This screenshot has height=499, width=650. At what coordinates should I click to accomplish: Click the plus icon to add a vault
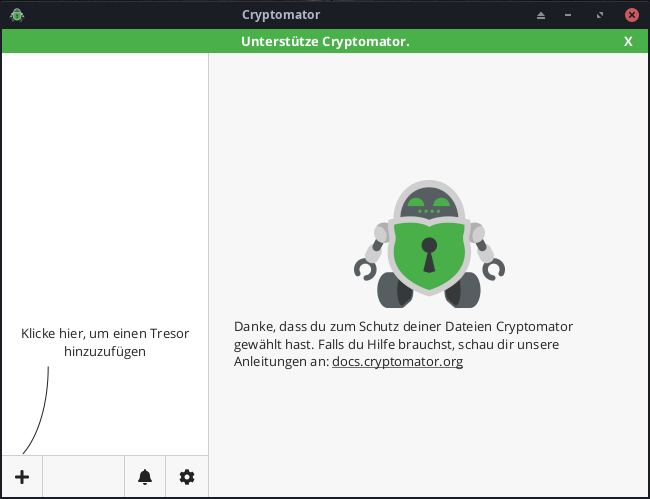click(22, 477)
